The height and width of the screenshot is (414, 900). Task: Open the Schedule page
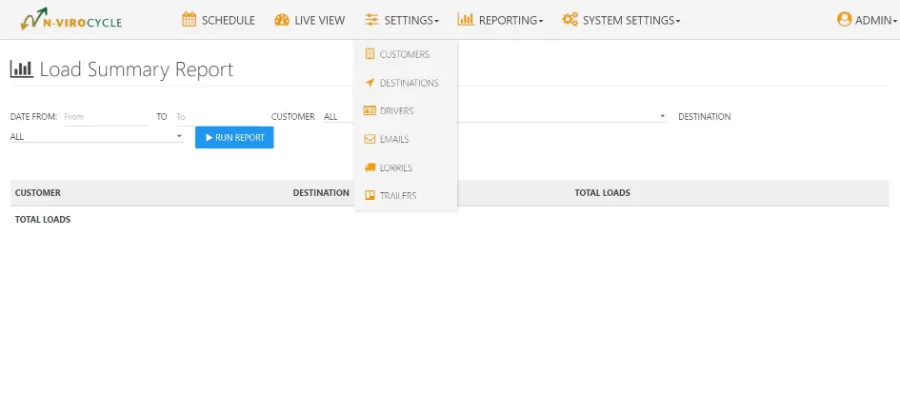point(218,20)
